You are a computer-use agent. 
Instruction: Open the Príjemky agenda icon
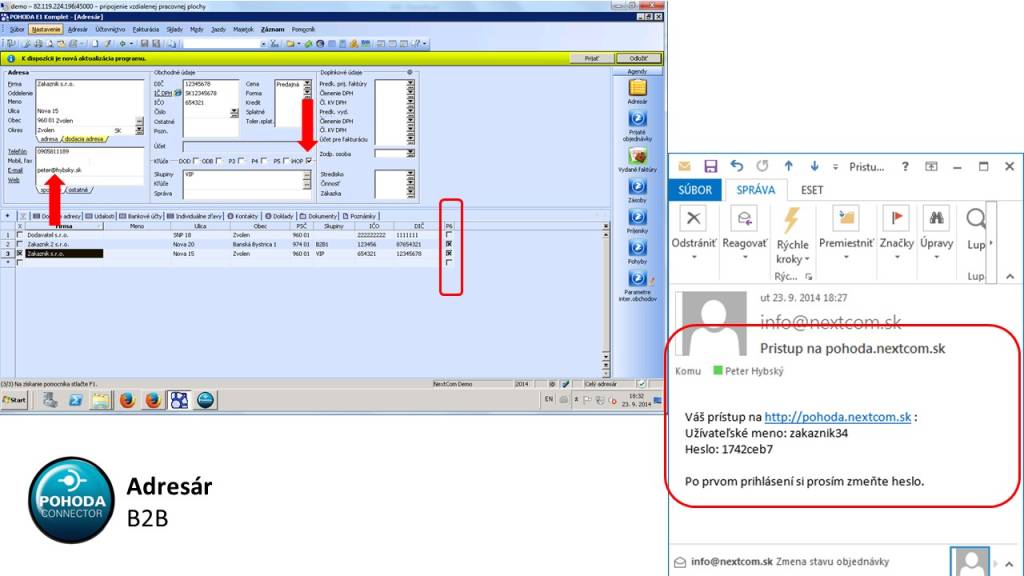click(x=637, y=217)
